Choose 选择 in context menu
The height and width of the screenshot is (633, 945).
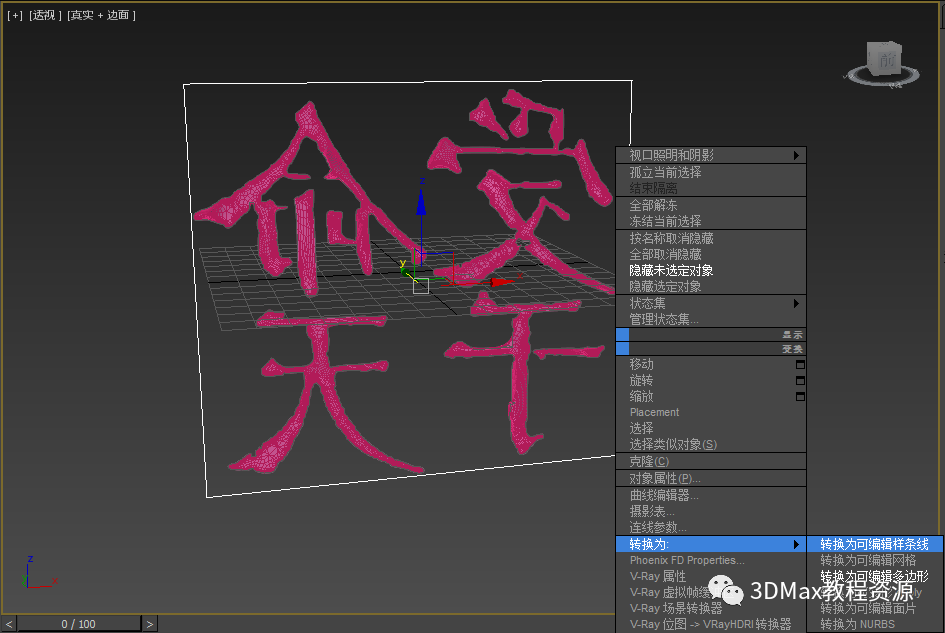(x=641, y=429)
